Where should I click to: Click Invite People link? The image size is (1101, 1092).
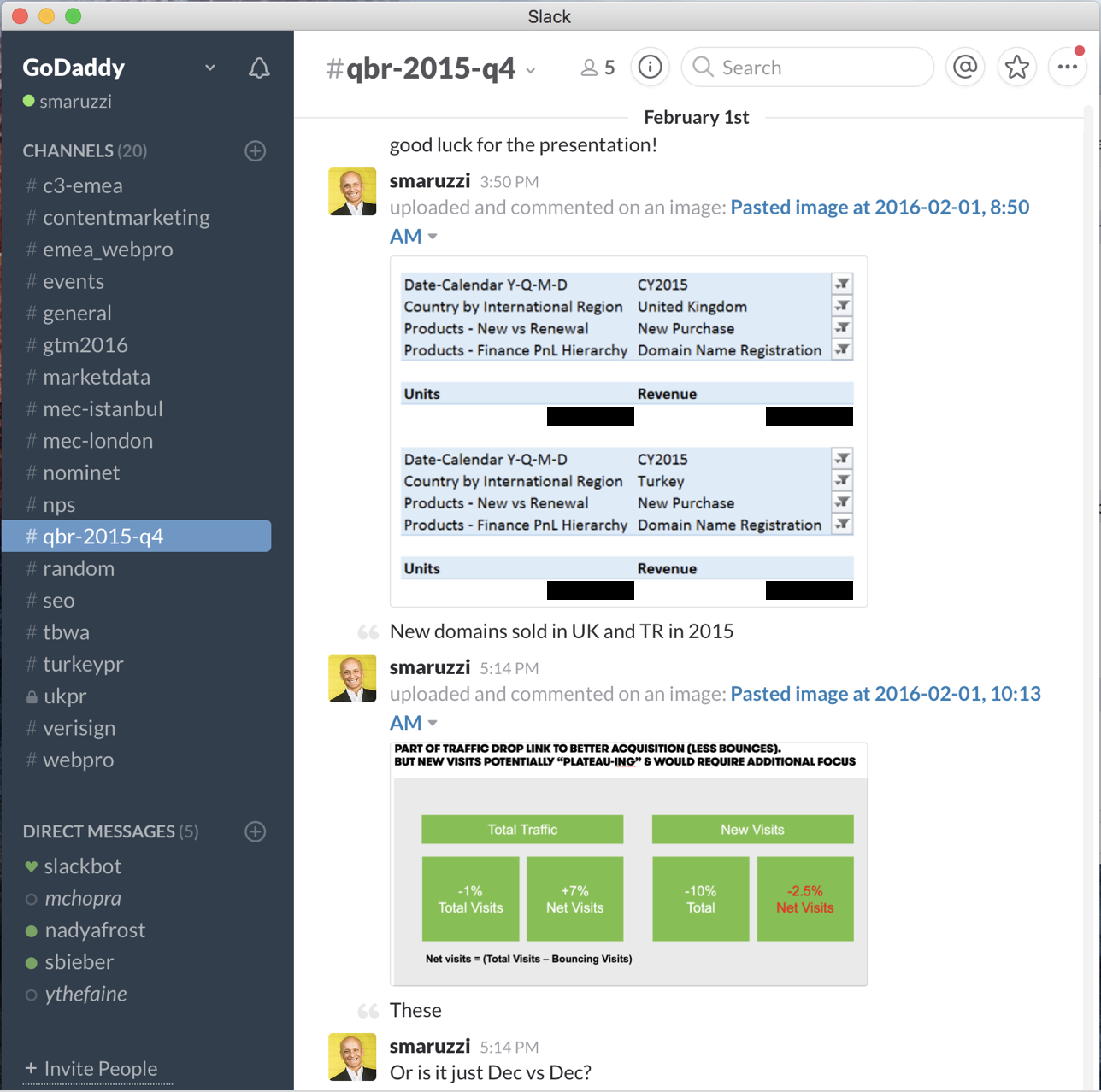[x=100, y=1068]
